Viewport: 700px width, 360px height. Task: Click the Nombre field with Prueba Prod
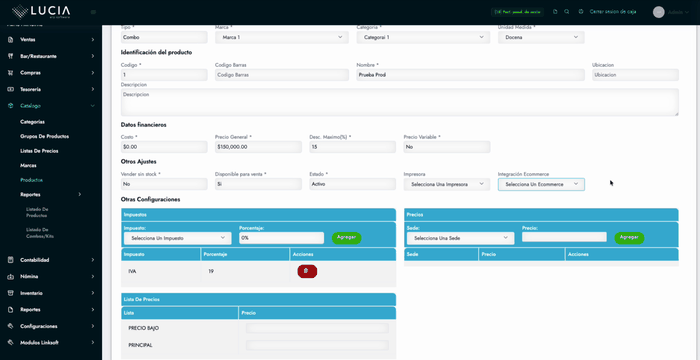[471, 75]
